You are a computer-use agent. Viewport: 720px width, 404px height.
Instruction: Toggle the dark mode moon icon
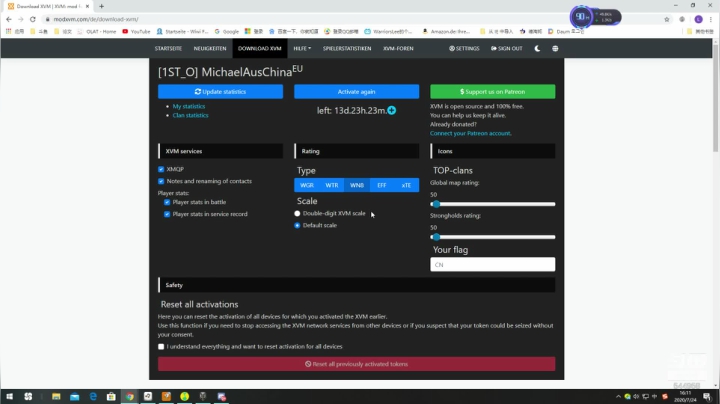(537, 48)
